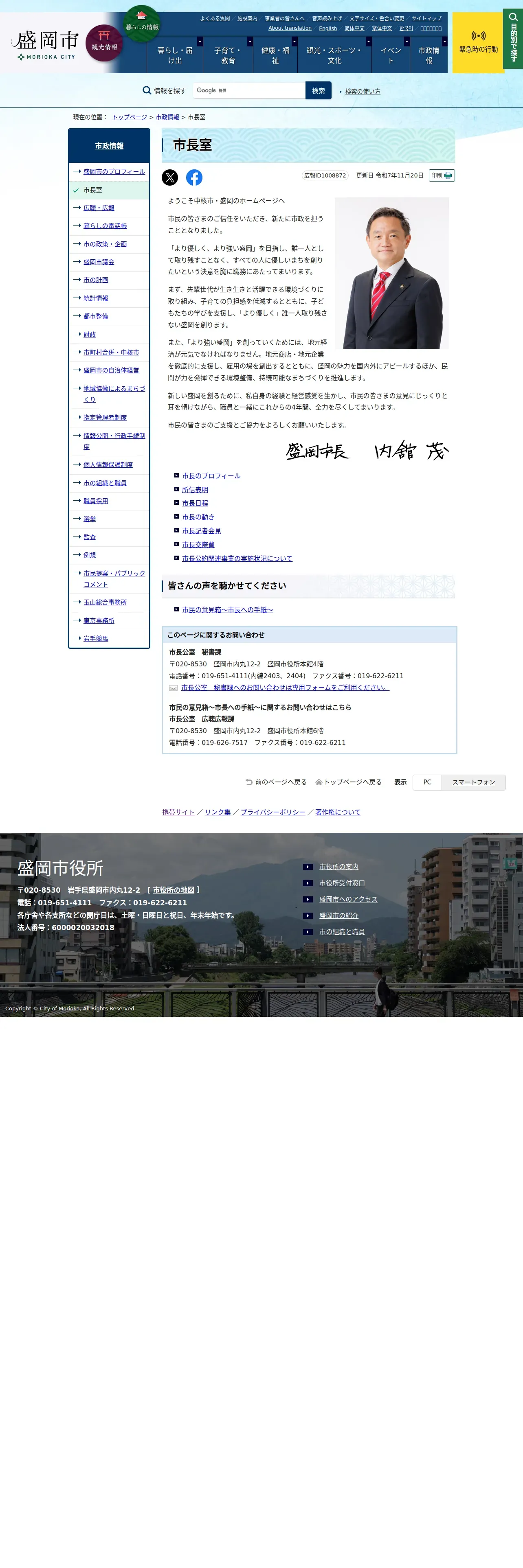Click トップページへ戻る home link
Image resolution: width=523 pixels, height=1568 pixels.
[x=352, y=782]
